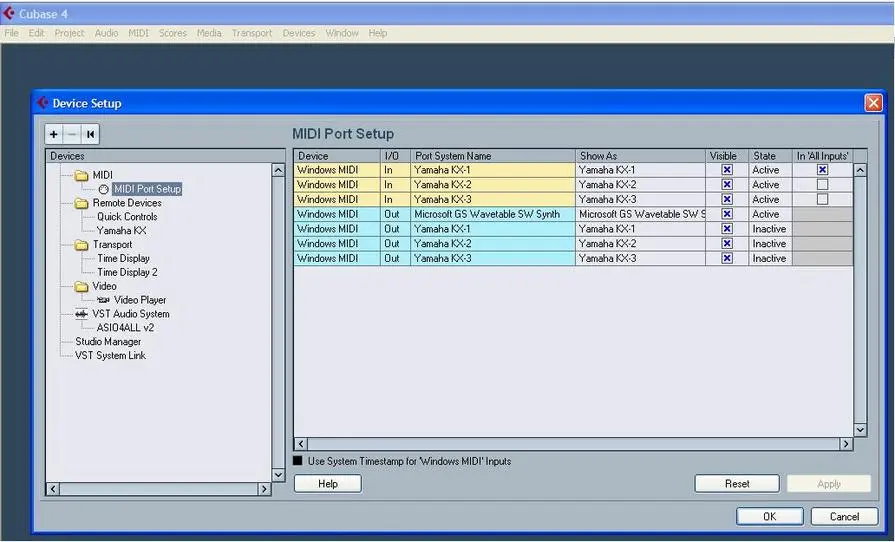This screenshot has height=542, width=895.
Task: Confirm with the OK button
Action: click(769, 516)
